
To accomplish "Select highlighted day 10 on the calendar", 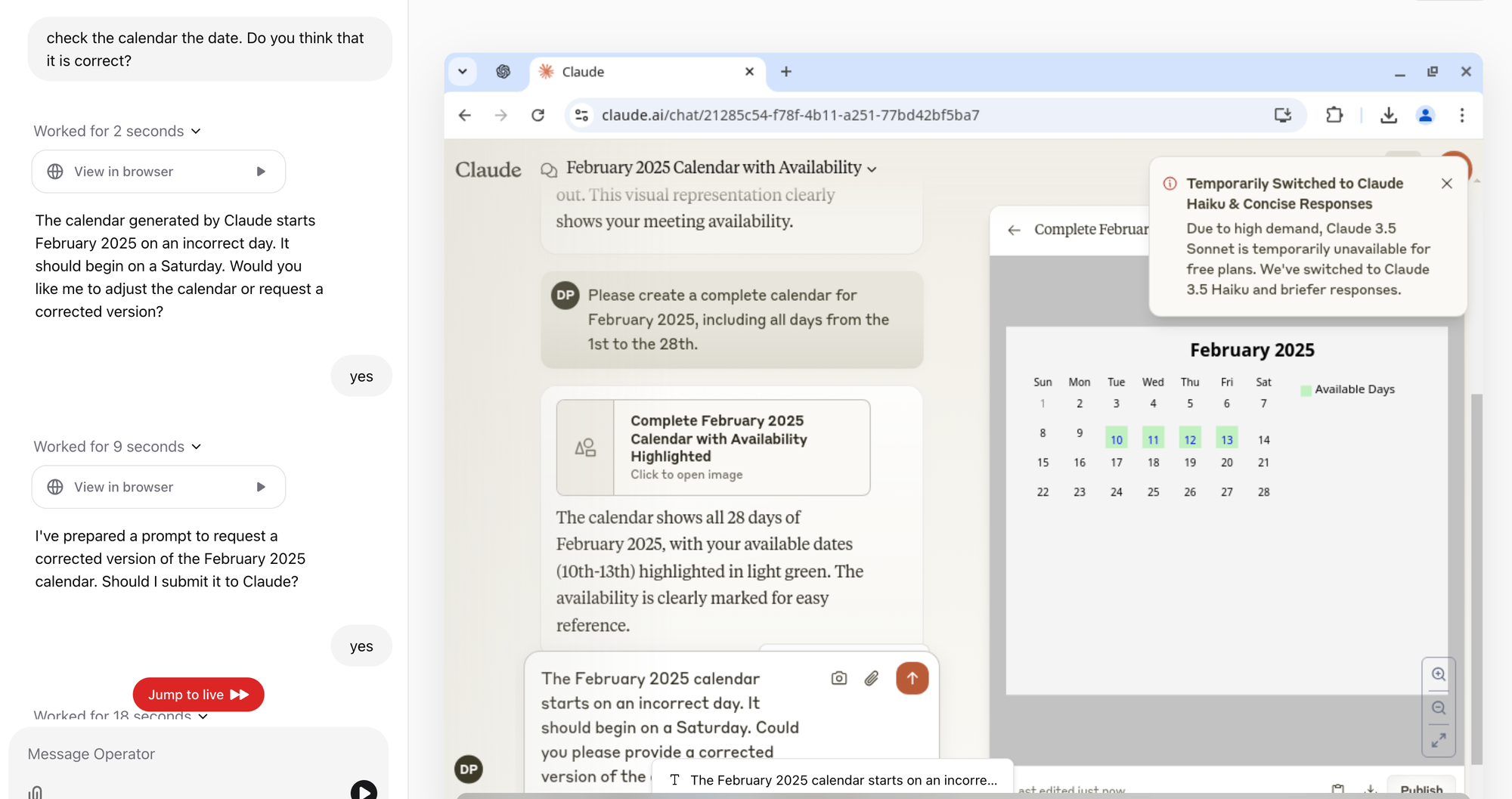I will coord(1117,439).
